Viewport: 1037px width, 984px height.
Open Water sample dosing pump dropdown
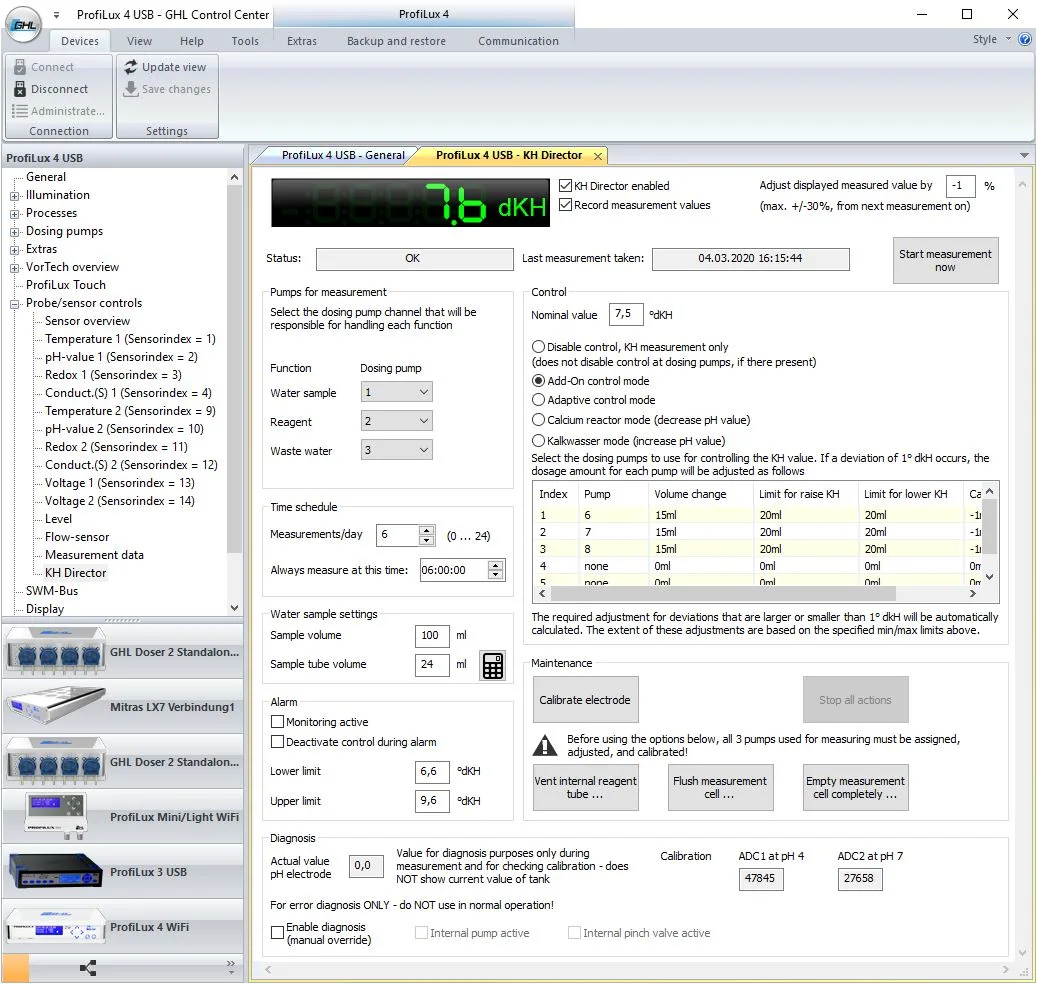397,392
